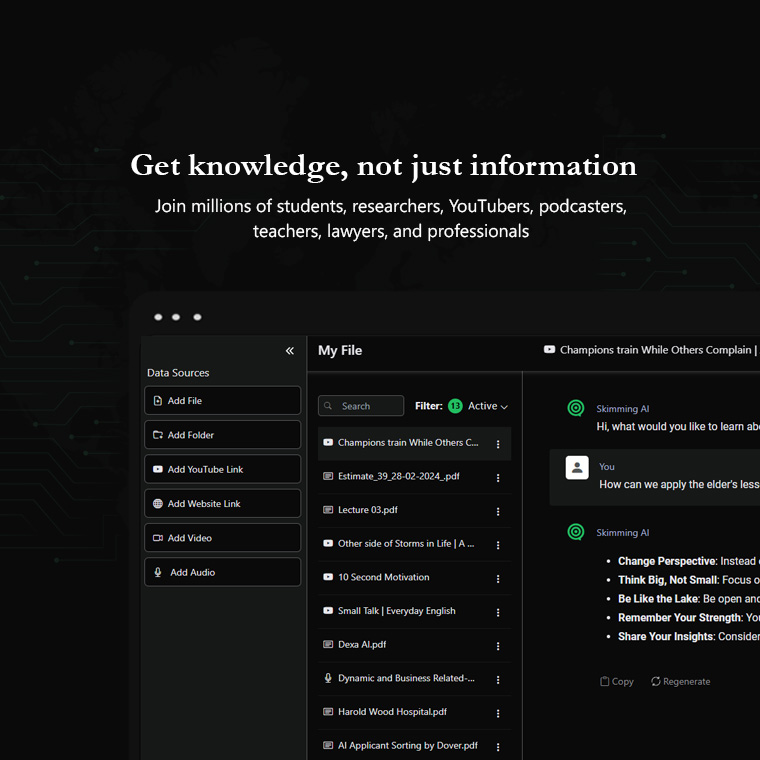Open options menu for AI Applicant Sorting by Dover.pdf
The image size is (760, 760).
click(498, 747)
